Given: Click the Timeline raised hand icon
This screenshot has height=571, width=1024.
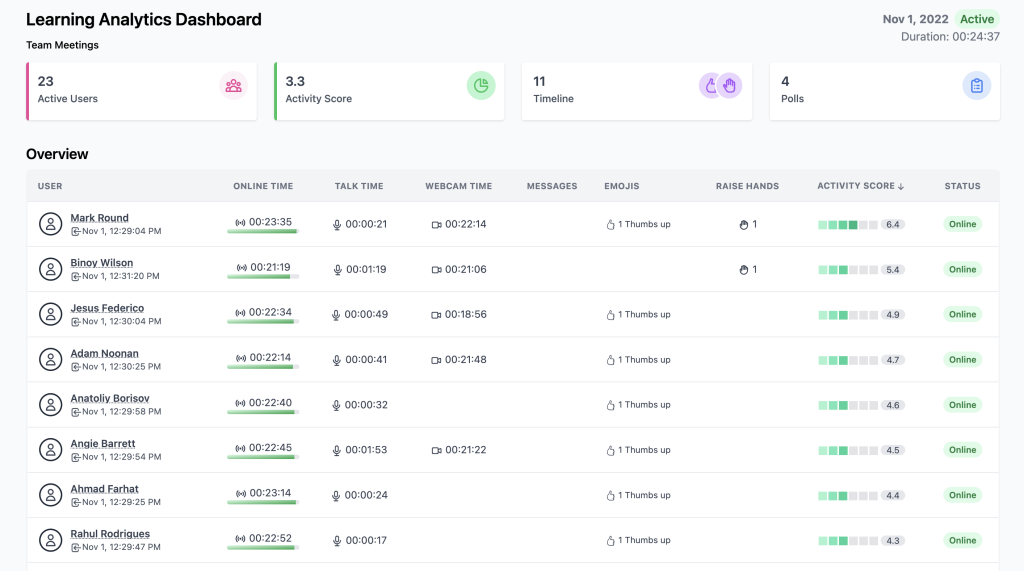Looking at the screenshot, I should click(x=729, y=86).
